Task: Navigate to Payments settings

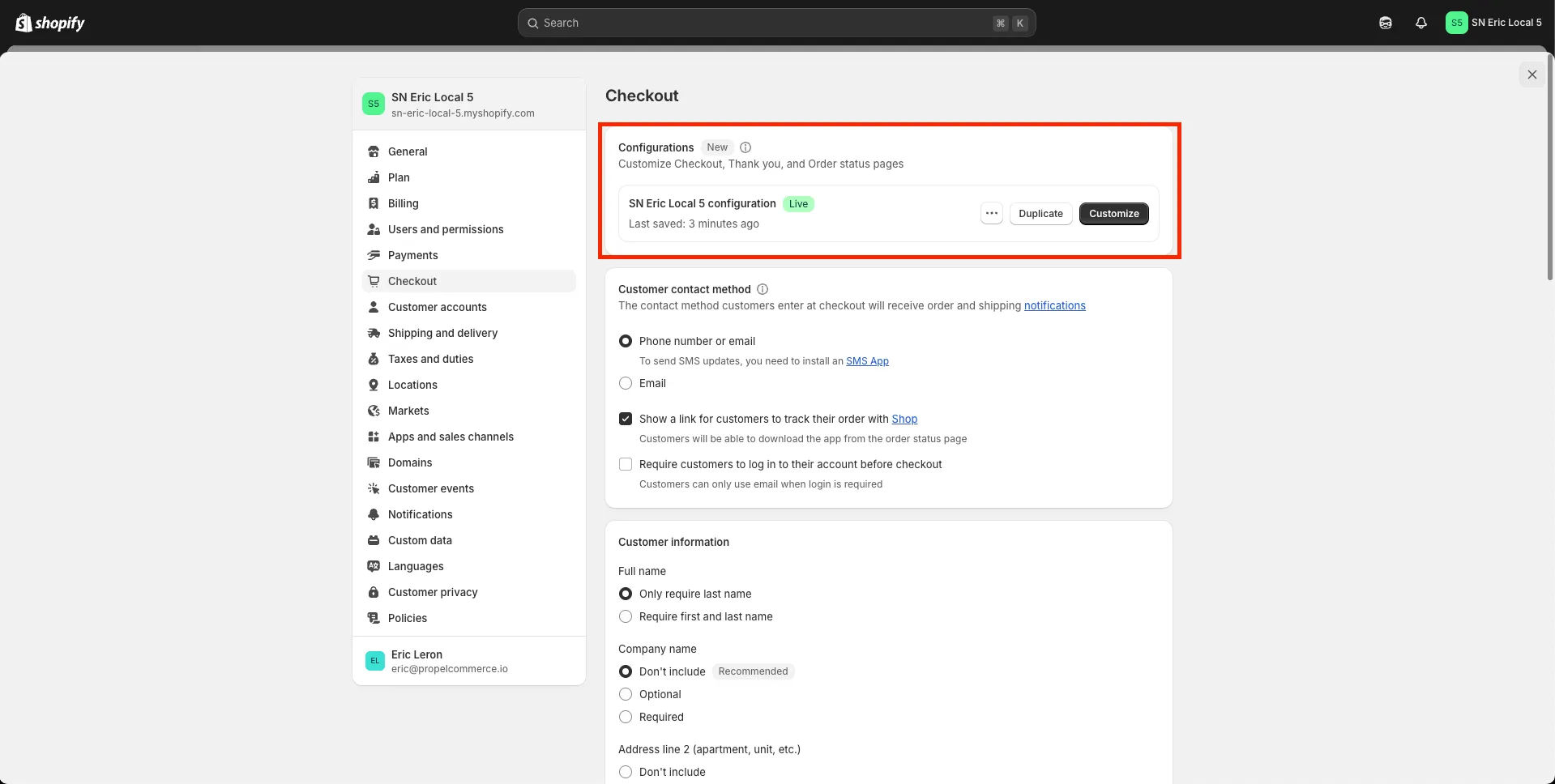Action: tap(468, 255)
